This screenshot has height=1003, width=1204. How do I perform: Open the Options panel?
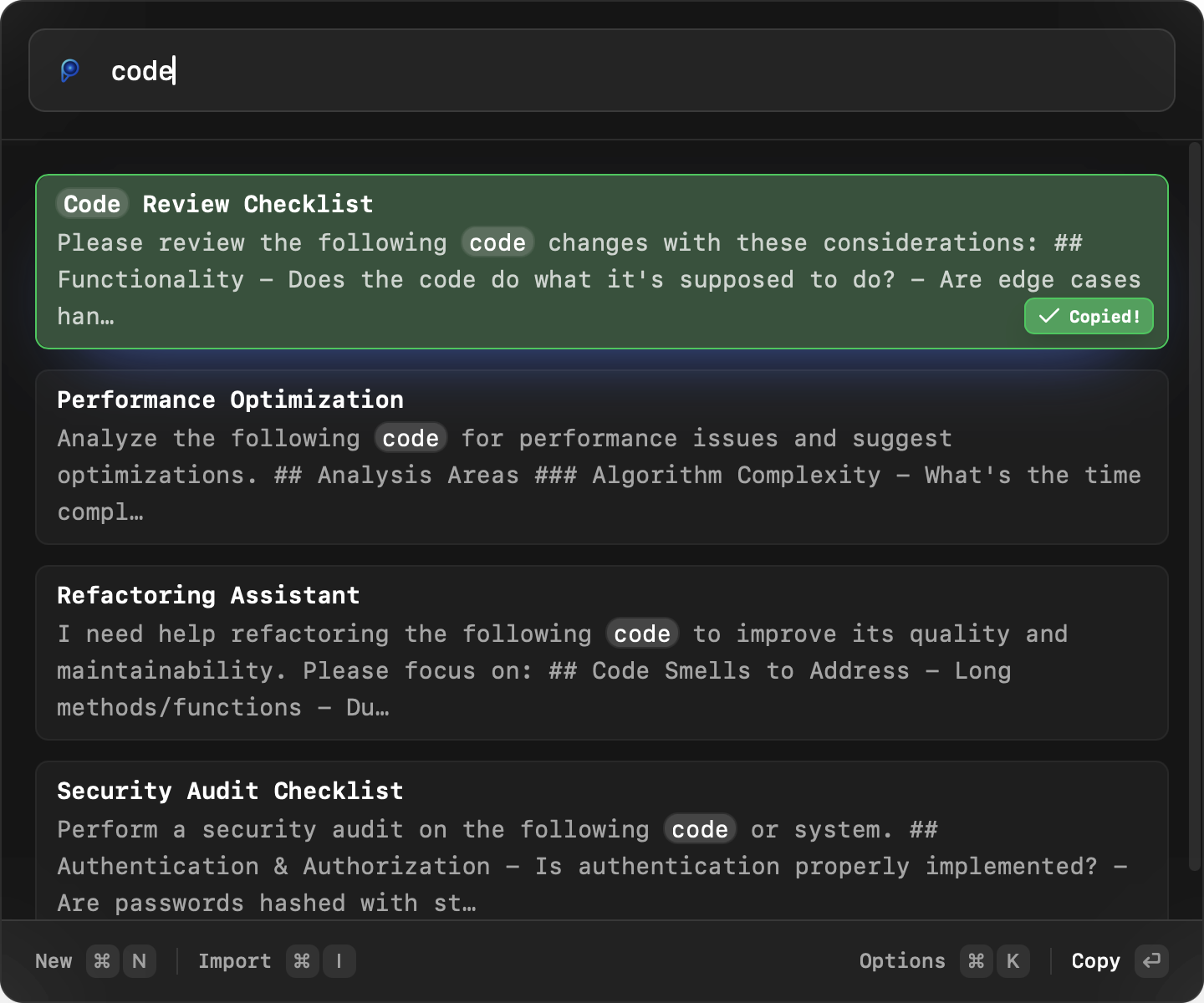coord(902,961)
